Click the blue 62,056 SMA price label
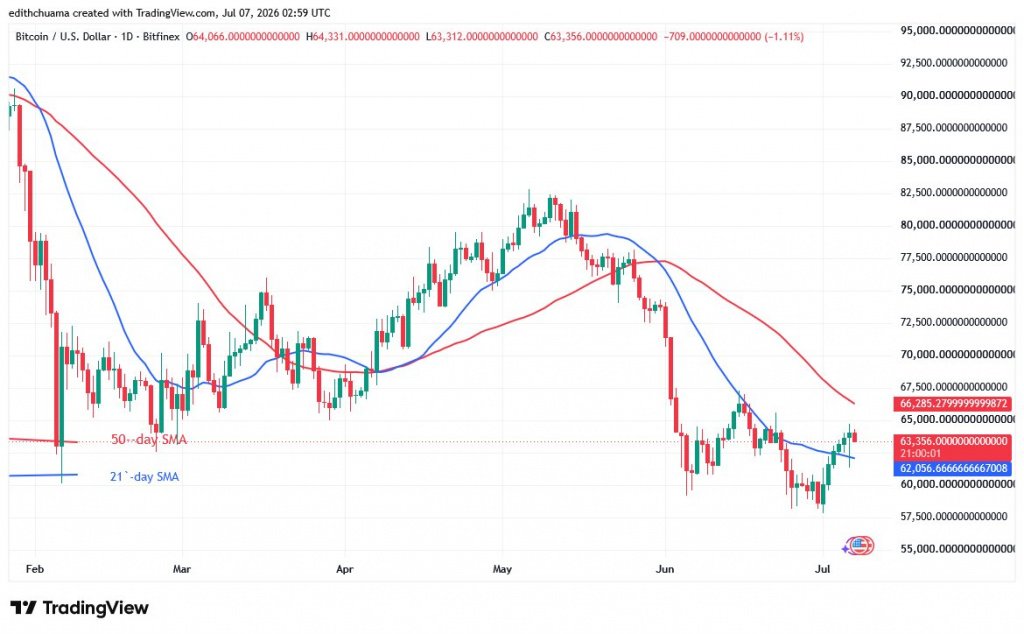The width and height of the screenshot is (1024, 634). pyautogui.click(x=953, y=468)
